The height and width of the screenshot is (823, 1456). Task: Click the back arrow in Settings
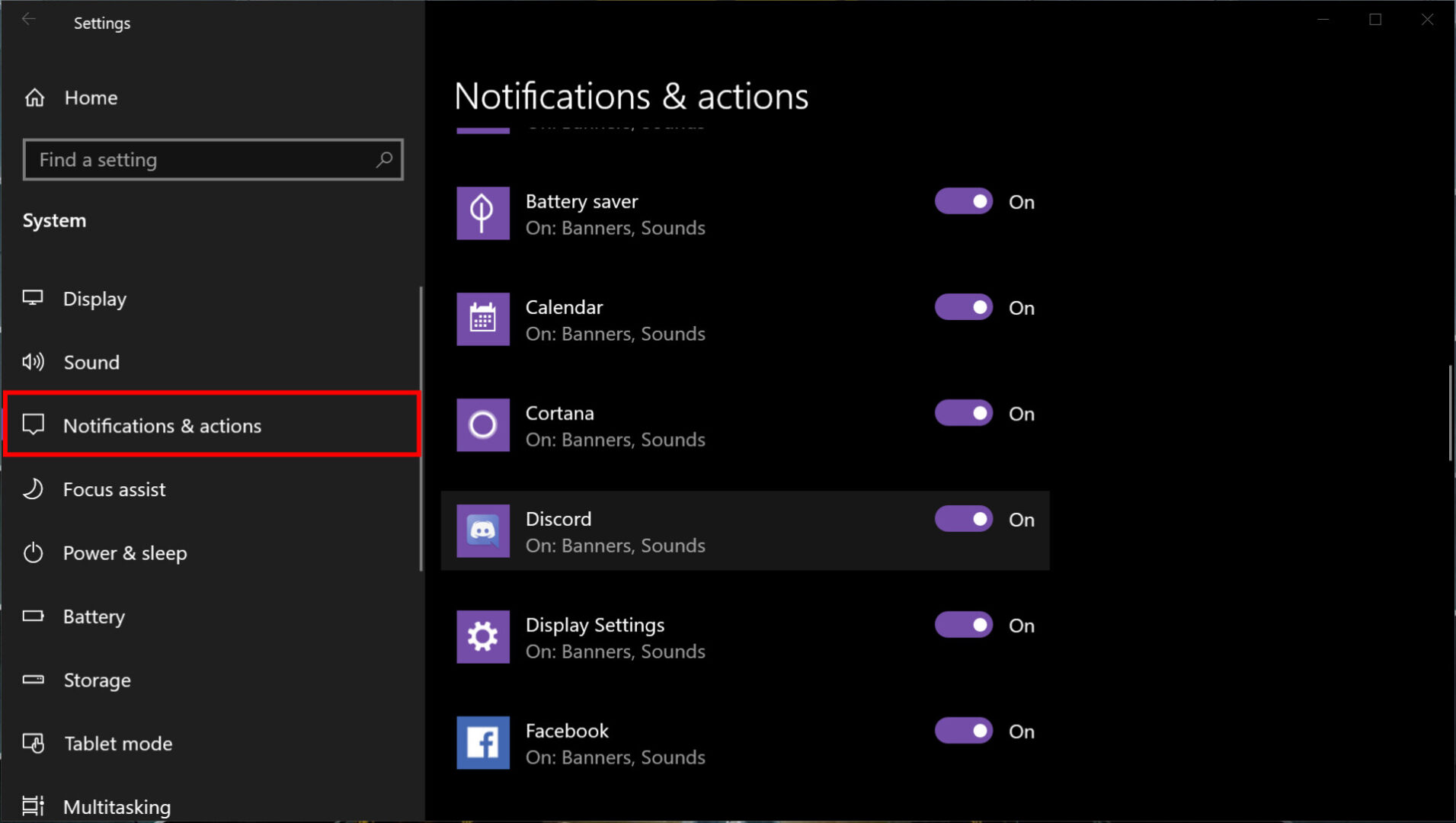tap(29, 21)
